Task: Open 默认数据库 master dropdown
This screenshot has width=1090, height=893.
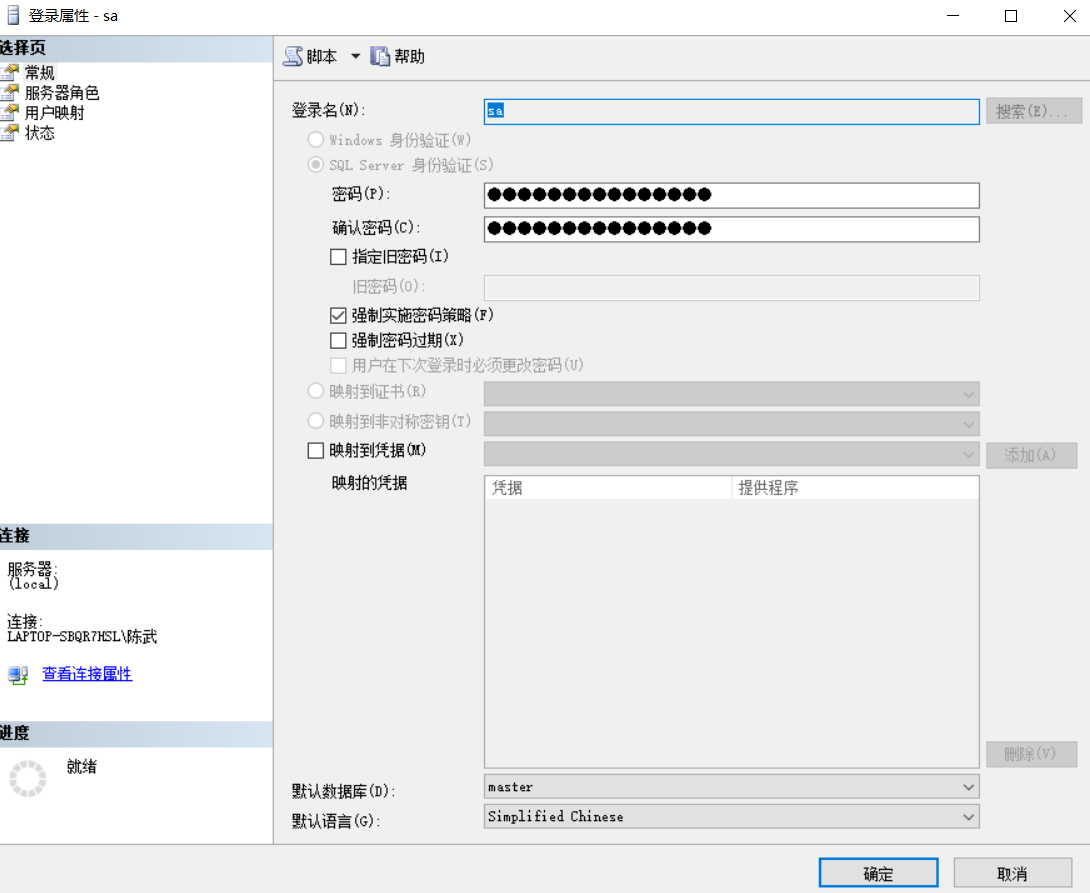Action: pyautogui.click(x=731, y=787)
